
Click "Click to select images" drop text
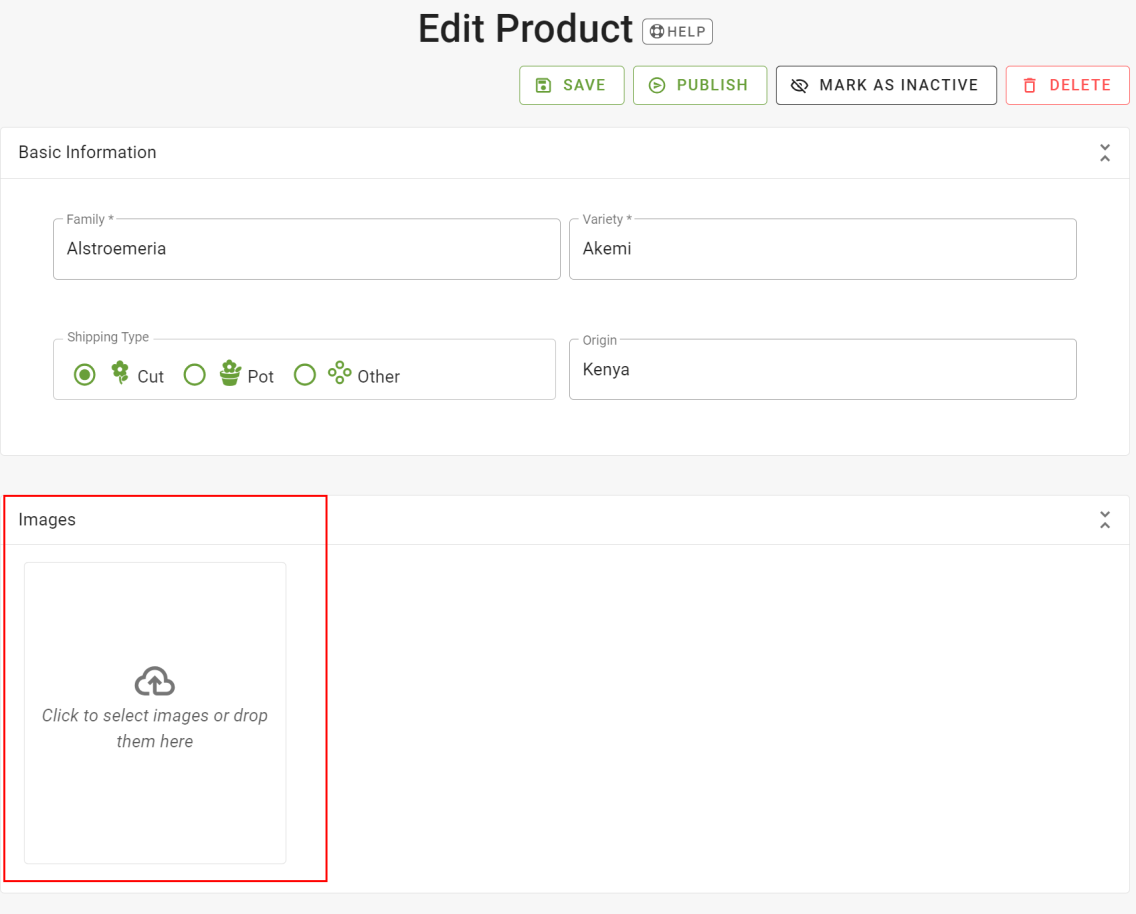pyautogui.click(x=155, y=729)
